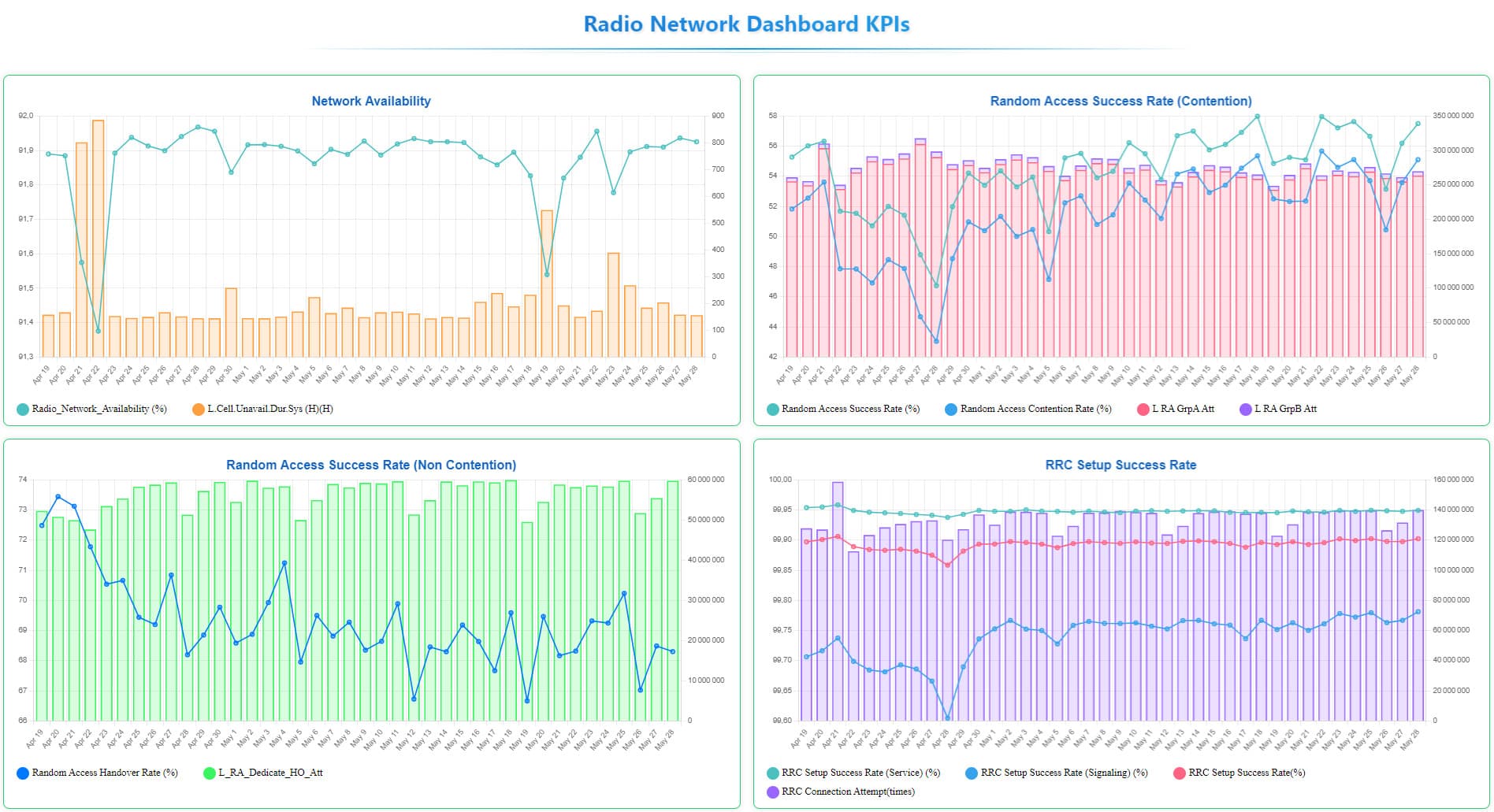Viewport: 1494px width, 812px height.
Task: Click the pink L RA GrpA Att legend circle
Action: click(x=1143, y=410)
